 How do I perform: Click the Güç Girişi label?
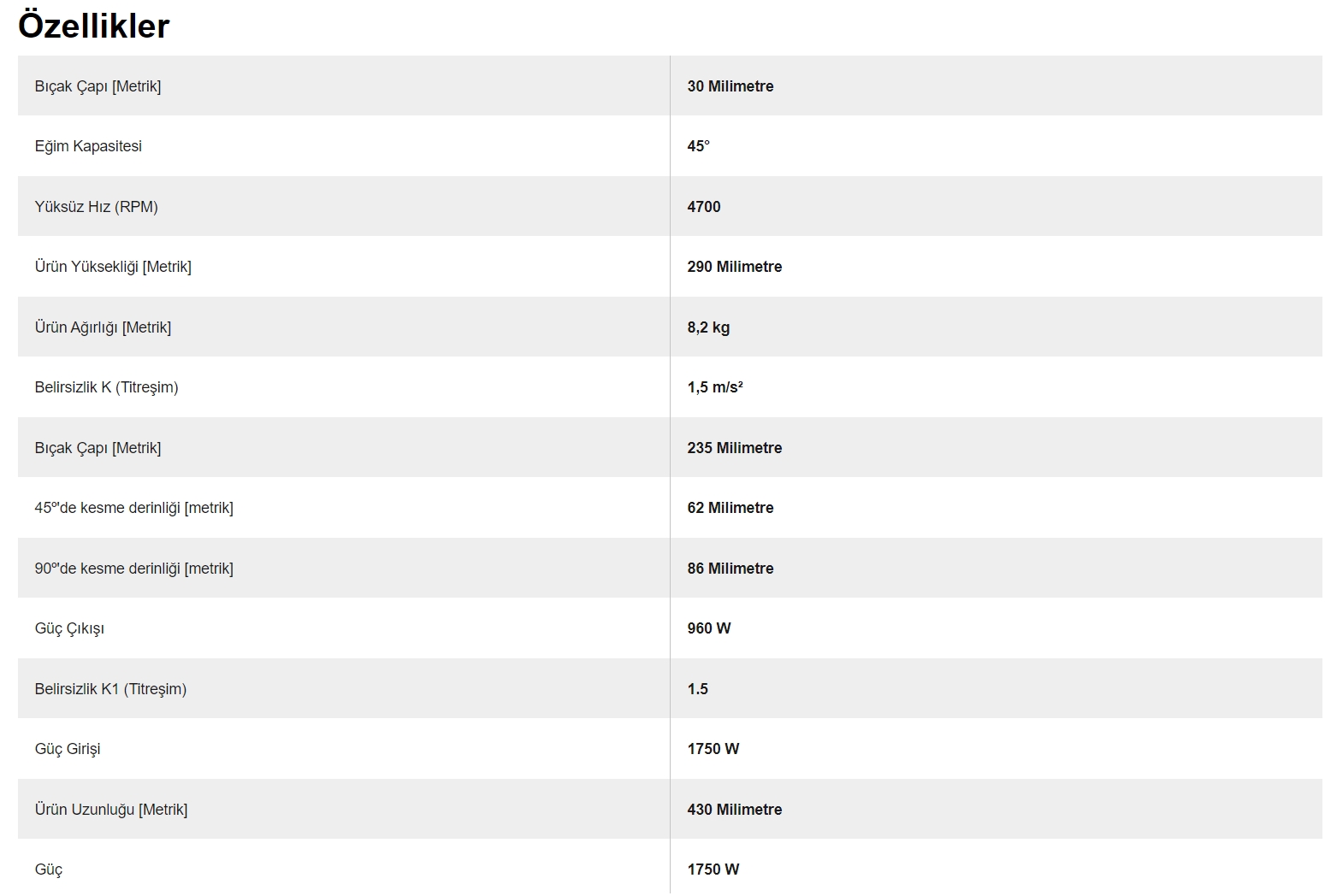(68, 749)
